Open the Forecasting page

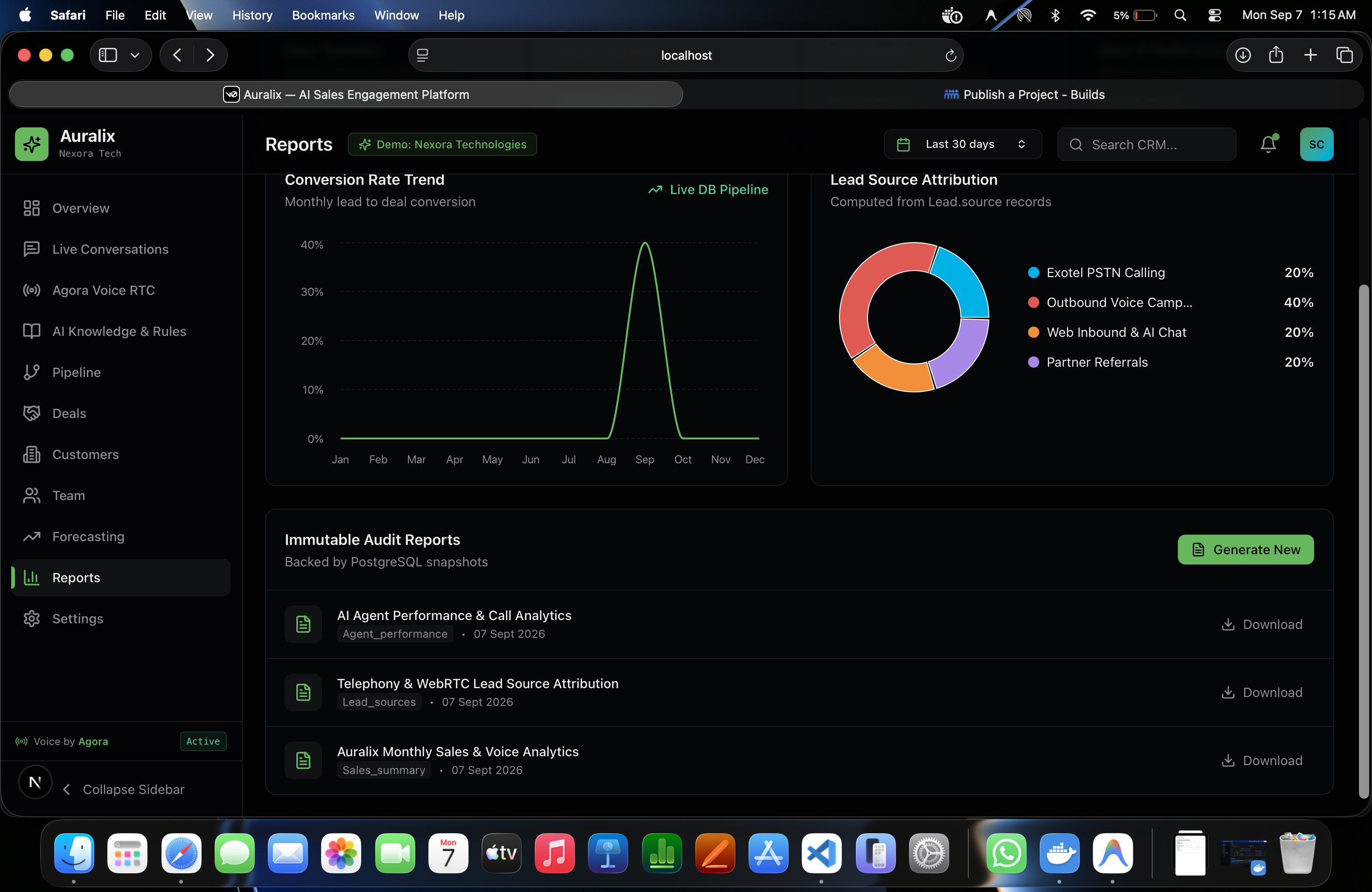(x=120, y=537)
